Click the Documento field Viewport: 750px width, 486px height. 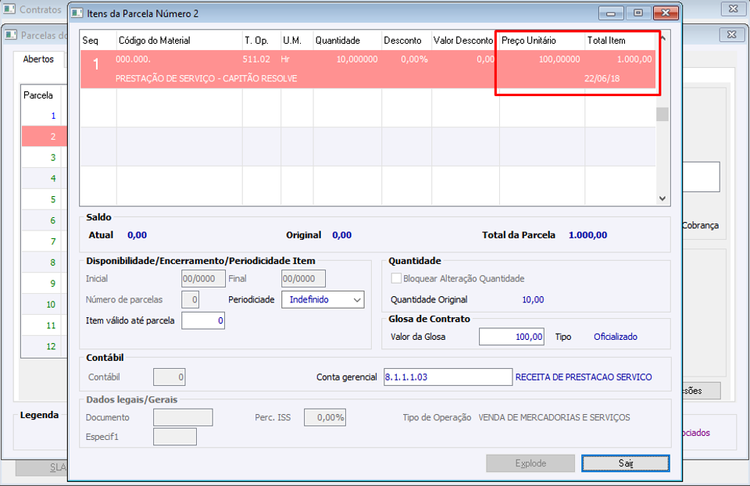coord(183,417)
